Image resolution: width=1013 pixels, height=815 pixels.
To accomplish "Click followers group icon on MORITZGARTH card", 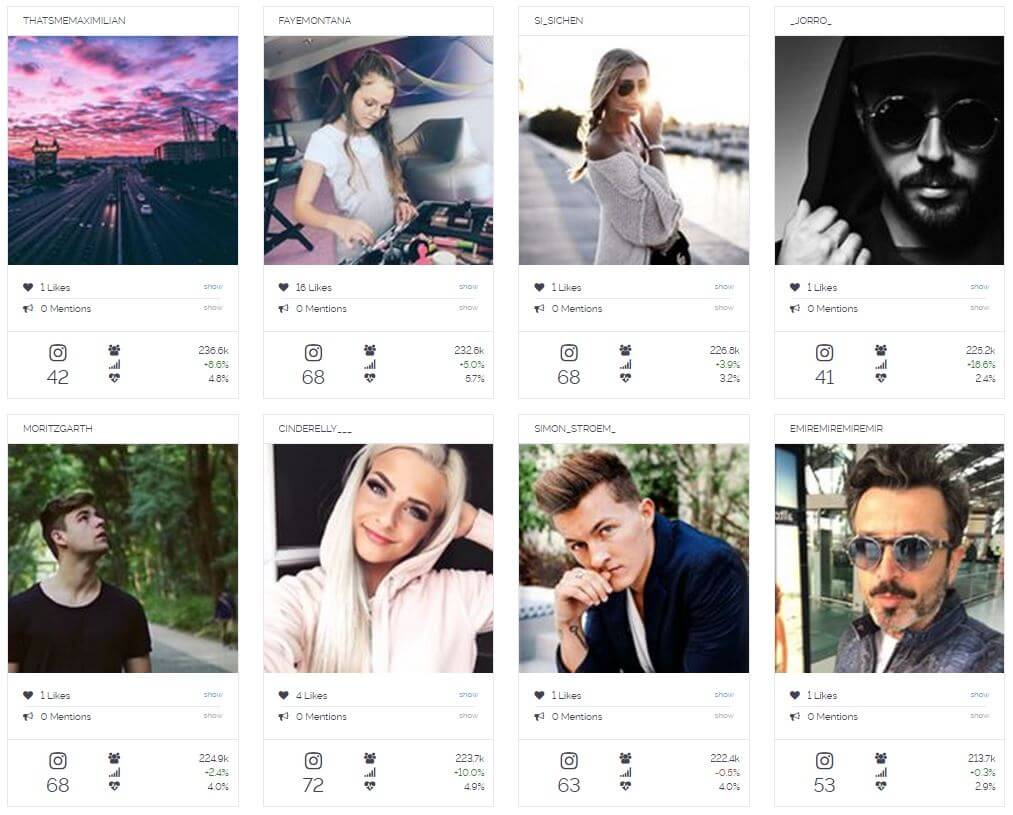I will 114,758.
